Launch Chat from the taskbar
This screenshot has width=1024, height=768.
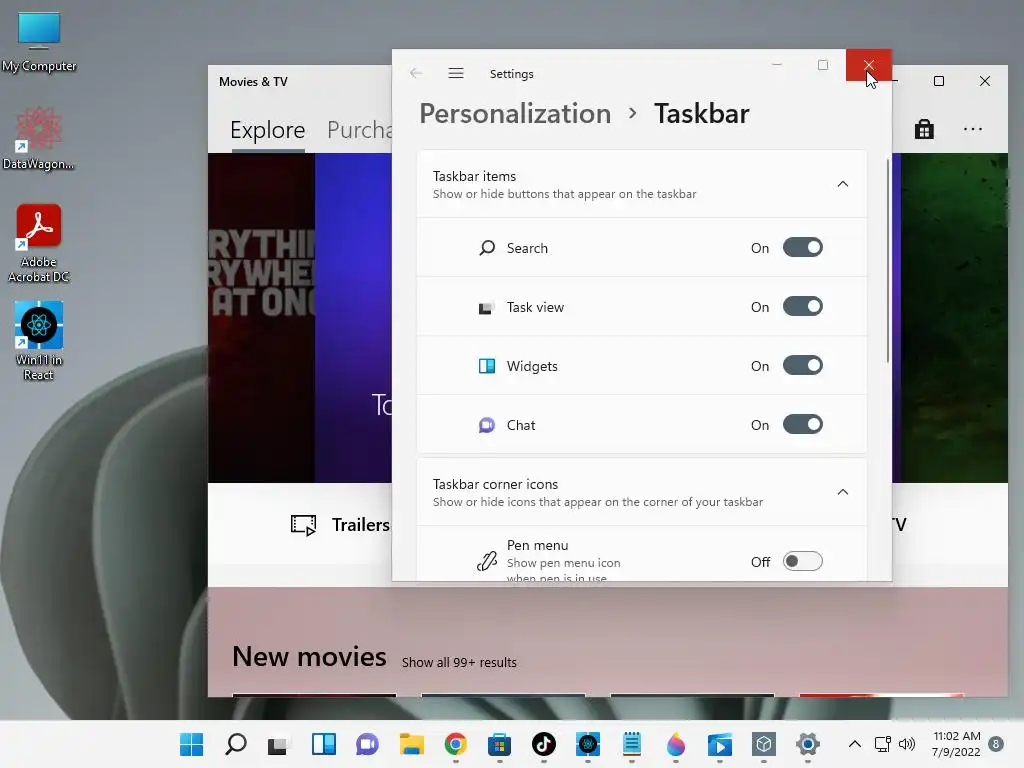point(367,744)
